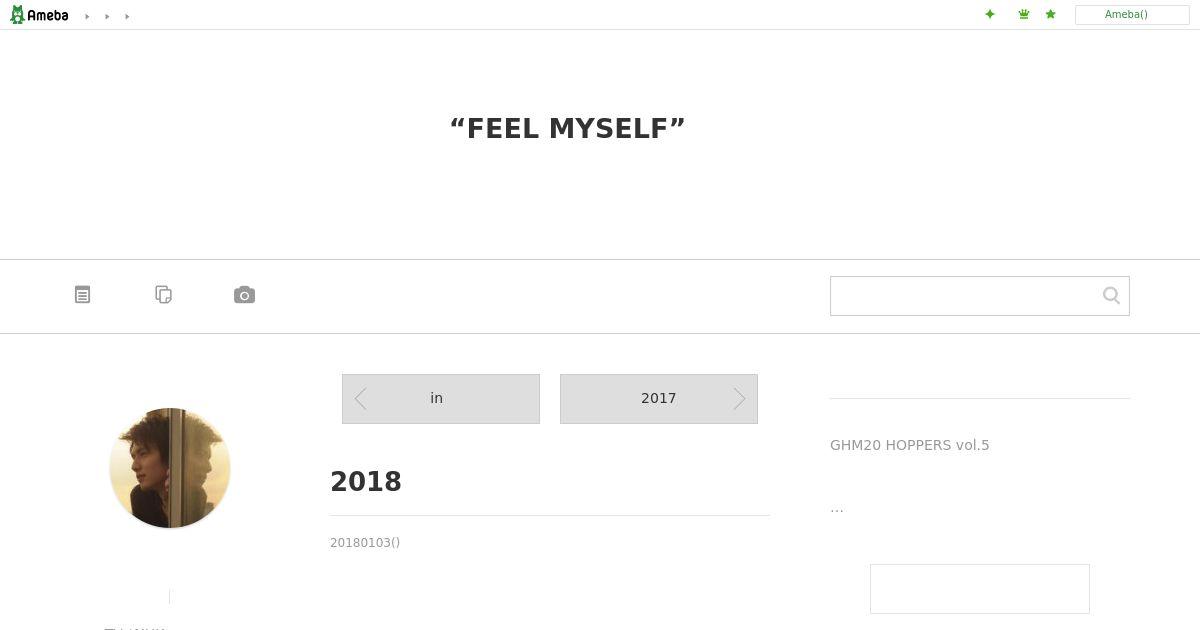Click the Ameba logo
Viewport: 1200px width, 630px height.
[39, 15]
